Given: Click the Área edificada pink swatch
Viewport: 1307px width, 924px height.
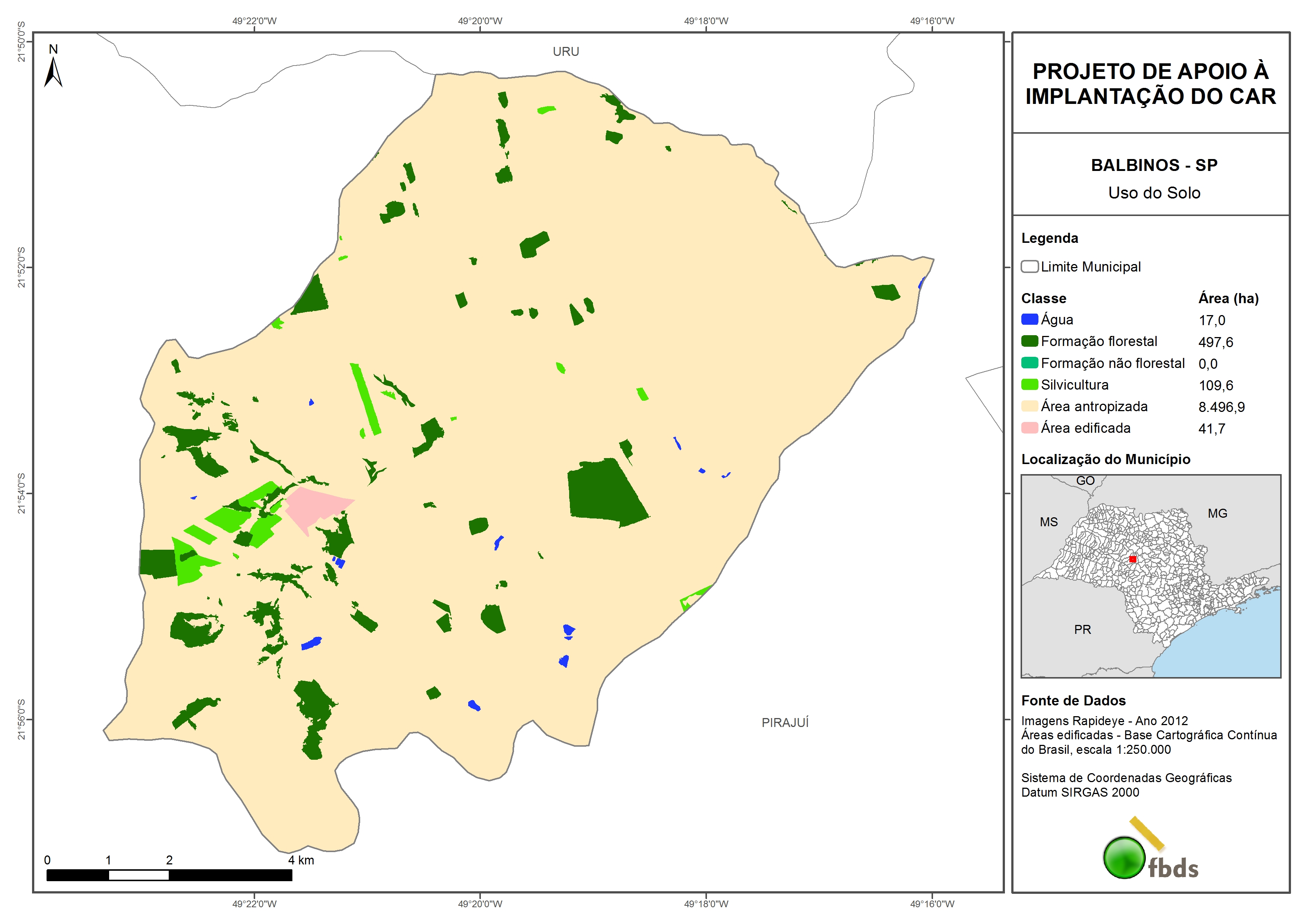Looking at the screenshot, I should point(1029,428).
